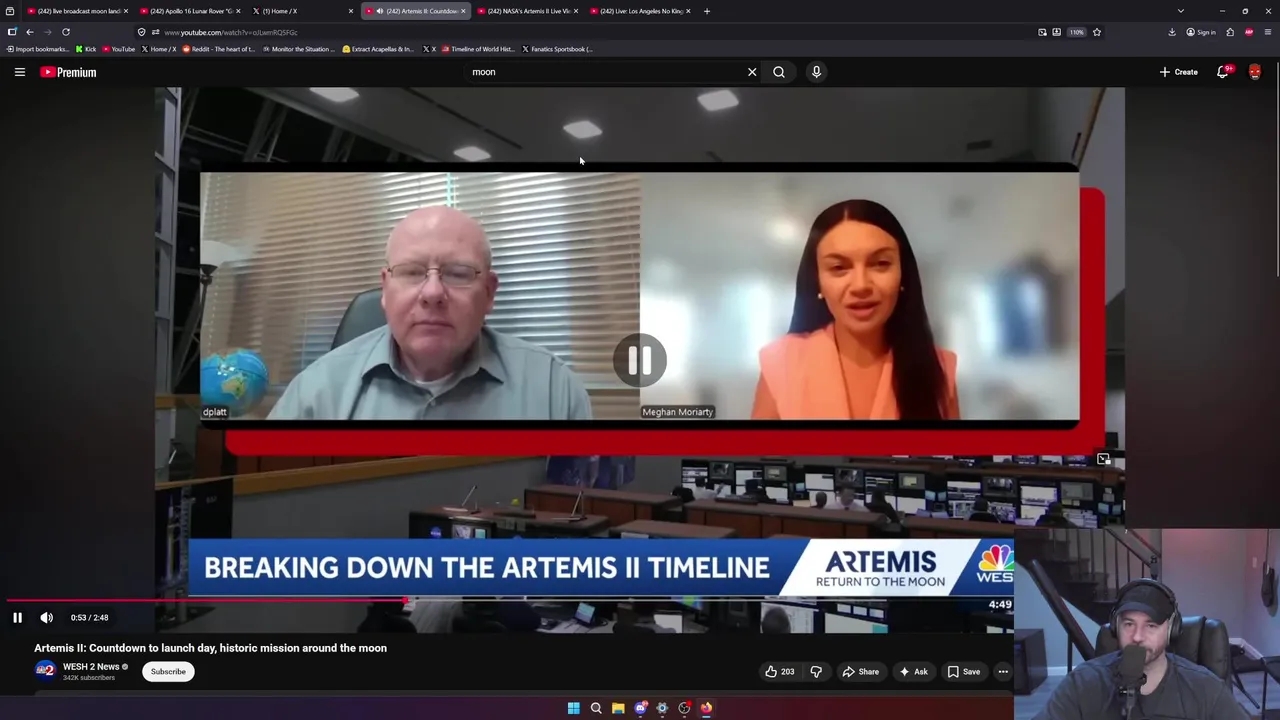Open the Windows Start menu
This screenshot has width=1280, height=720.
[x=574, y=708]
